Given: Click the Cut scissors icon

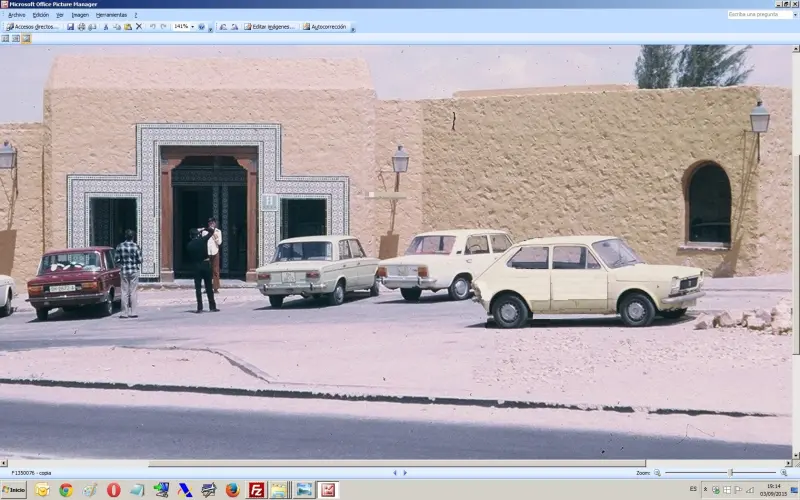Looking at the screenshot, I should click(107, 27).
